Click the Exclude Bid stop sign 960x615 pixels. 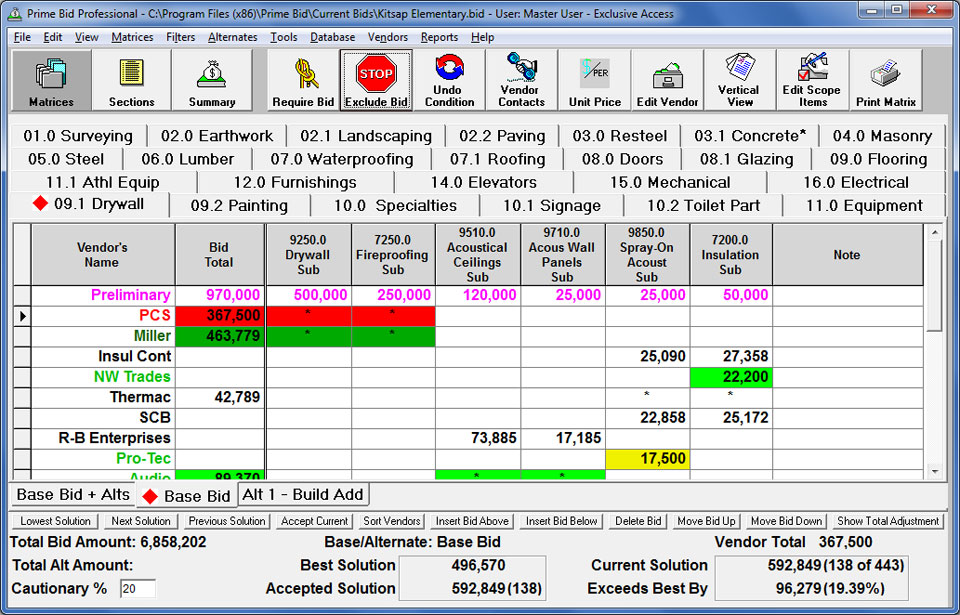pos(376,80)
